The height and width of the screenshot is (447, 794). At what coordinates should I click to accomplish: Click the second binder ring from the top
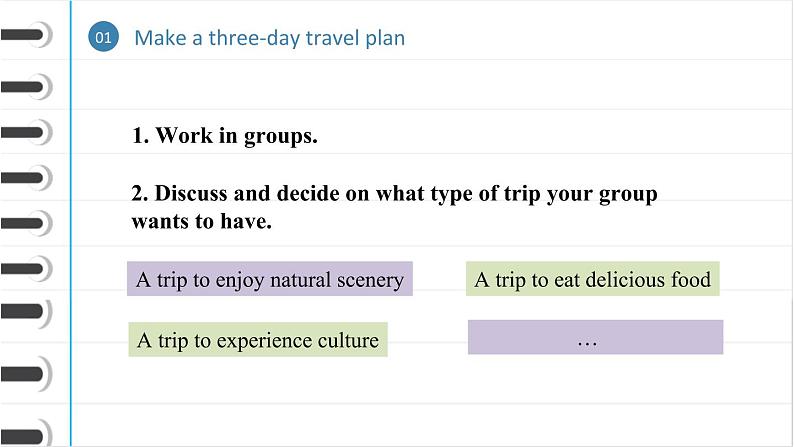tap(26, 87)
